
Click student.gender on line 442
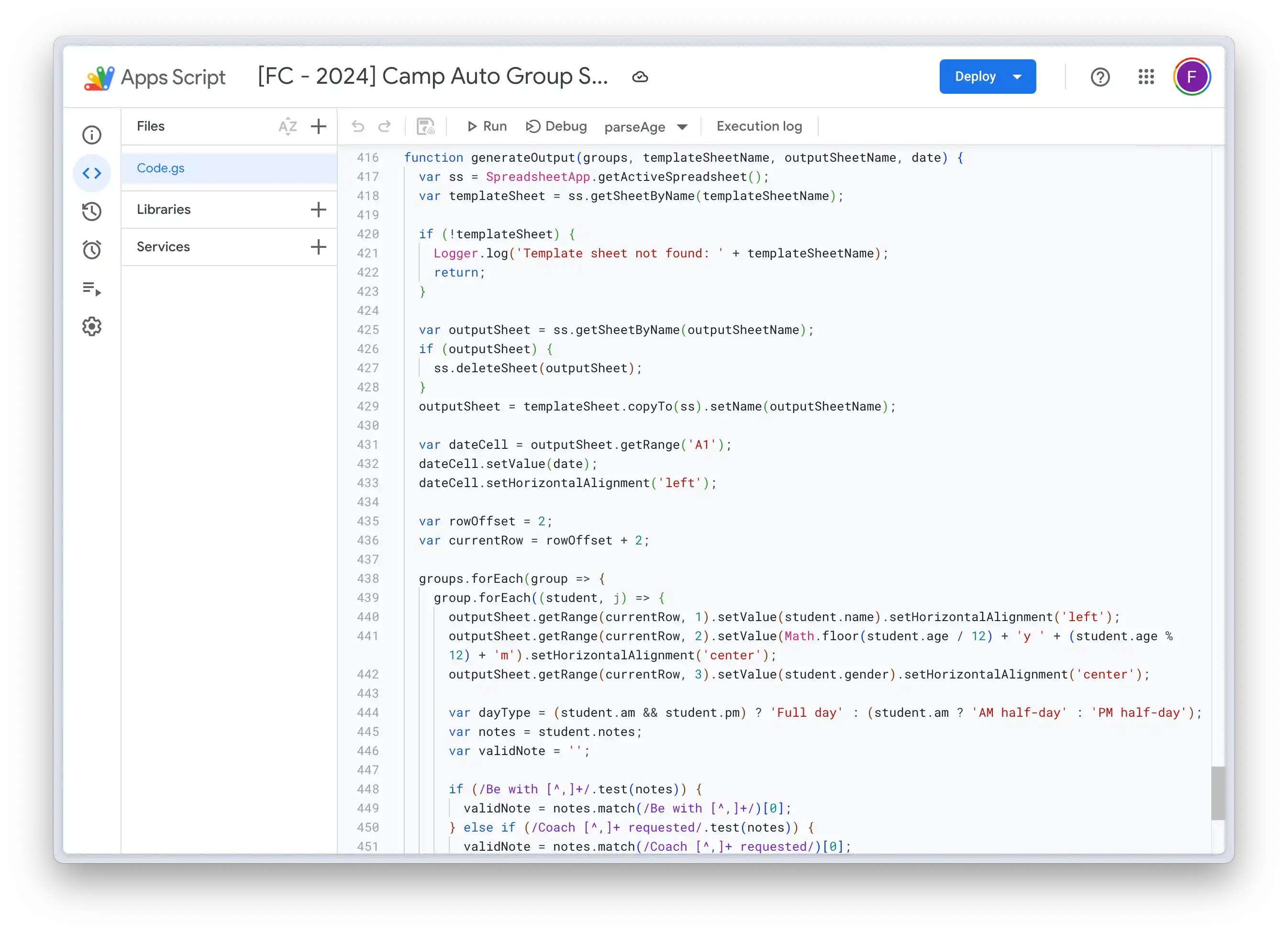pyautogui.click(x=836, y=674)
